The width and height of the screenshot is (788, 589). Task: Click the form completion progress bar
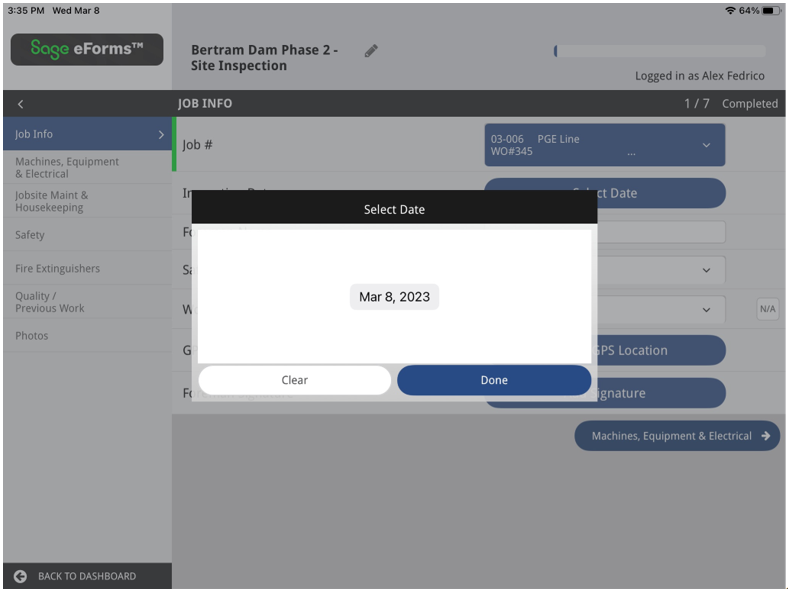pos(660,51)
